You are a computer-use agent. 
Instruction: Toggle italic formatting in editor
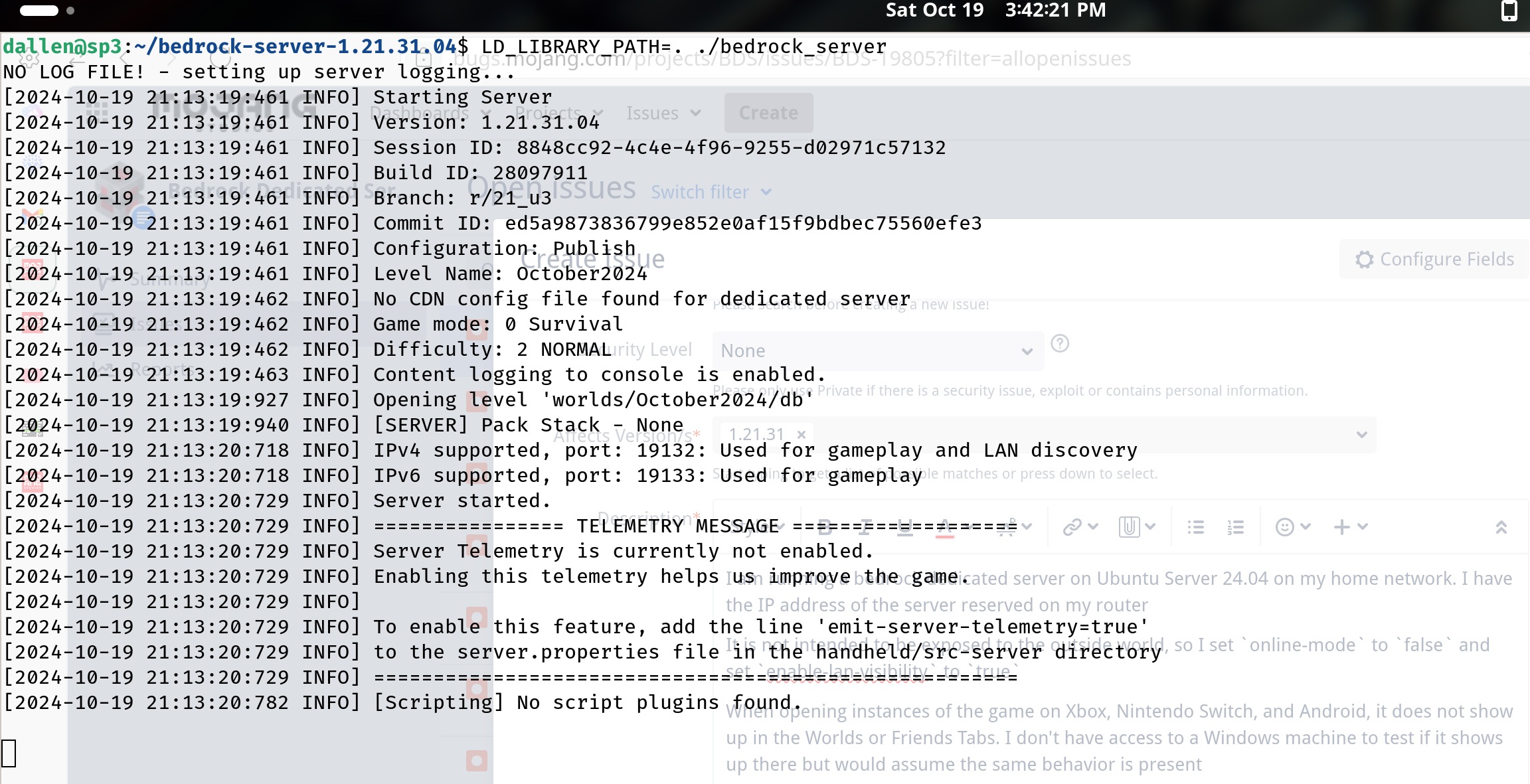pos(865,527)
